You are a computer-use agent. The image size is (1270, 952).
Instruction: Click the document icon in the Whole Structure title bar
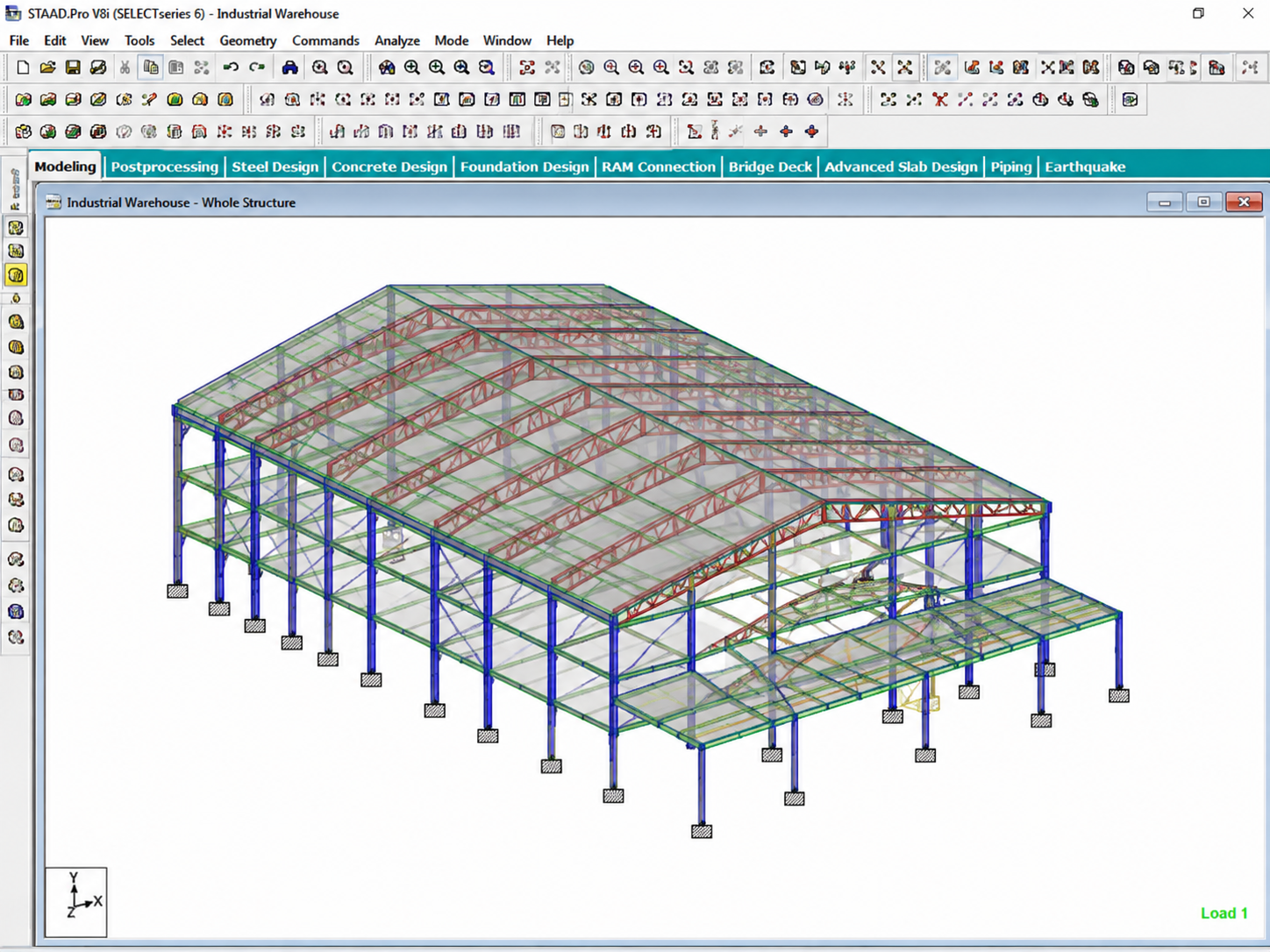[54, 202]
